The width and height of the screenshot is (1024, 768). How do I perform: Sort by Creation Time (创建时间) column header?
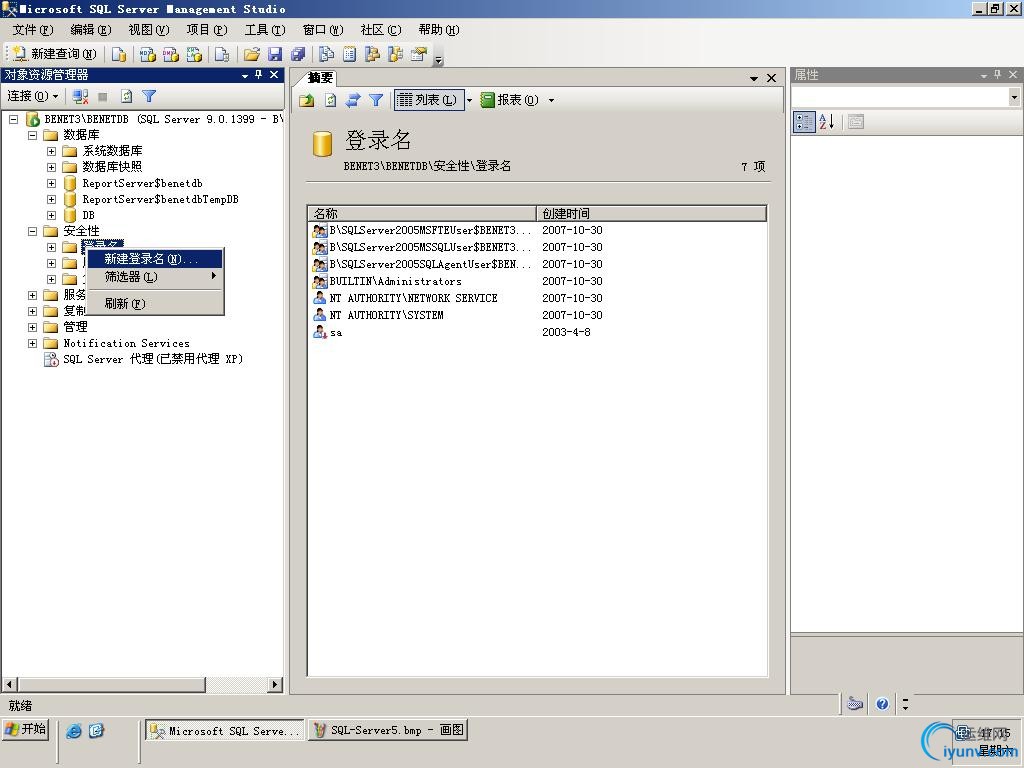click(651, 214)
